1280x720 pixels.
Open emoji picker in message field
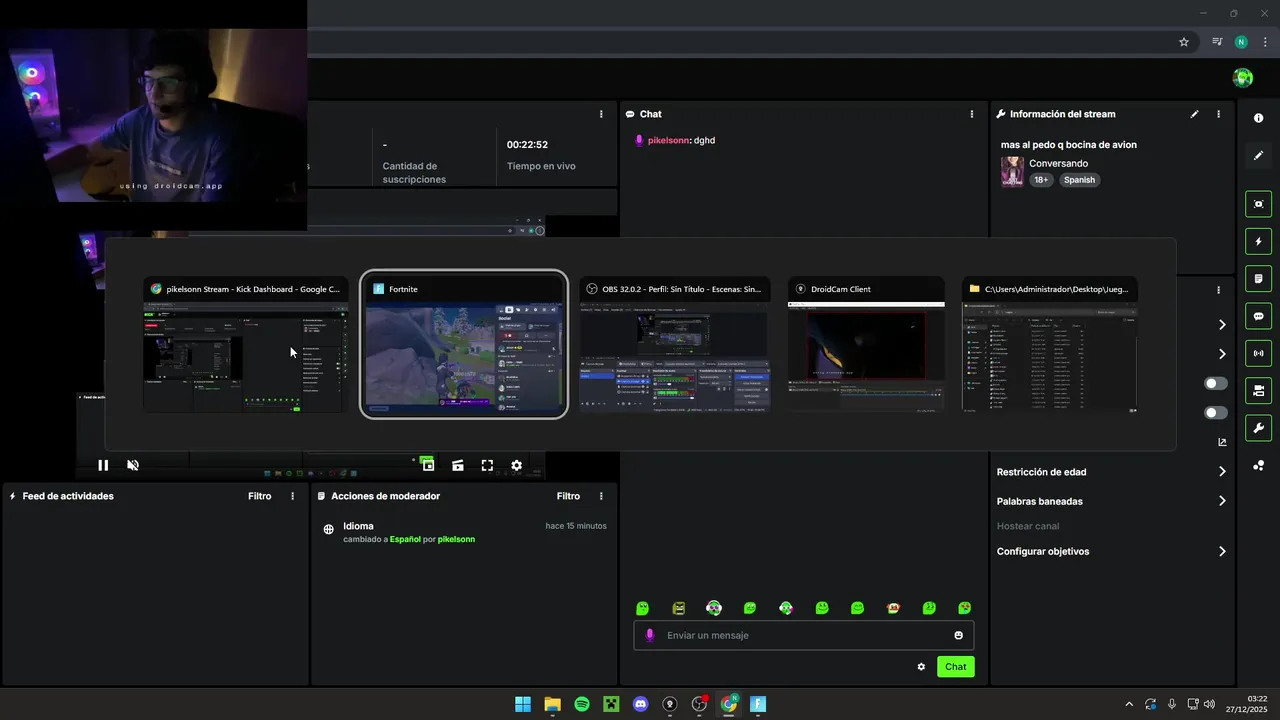point(958,635)
